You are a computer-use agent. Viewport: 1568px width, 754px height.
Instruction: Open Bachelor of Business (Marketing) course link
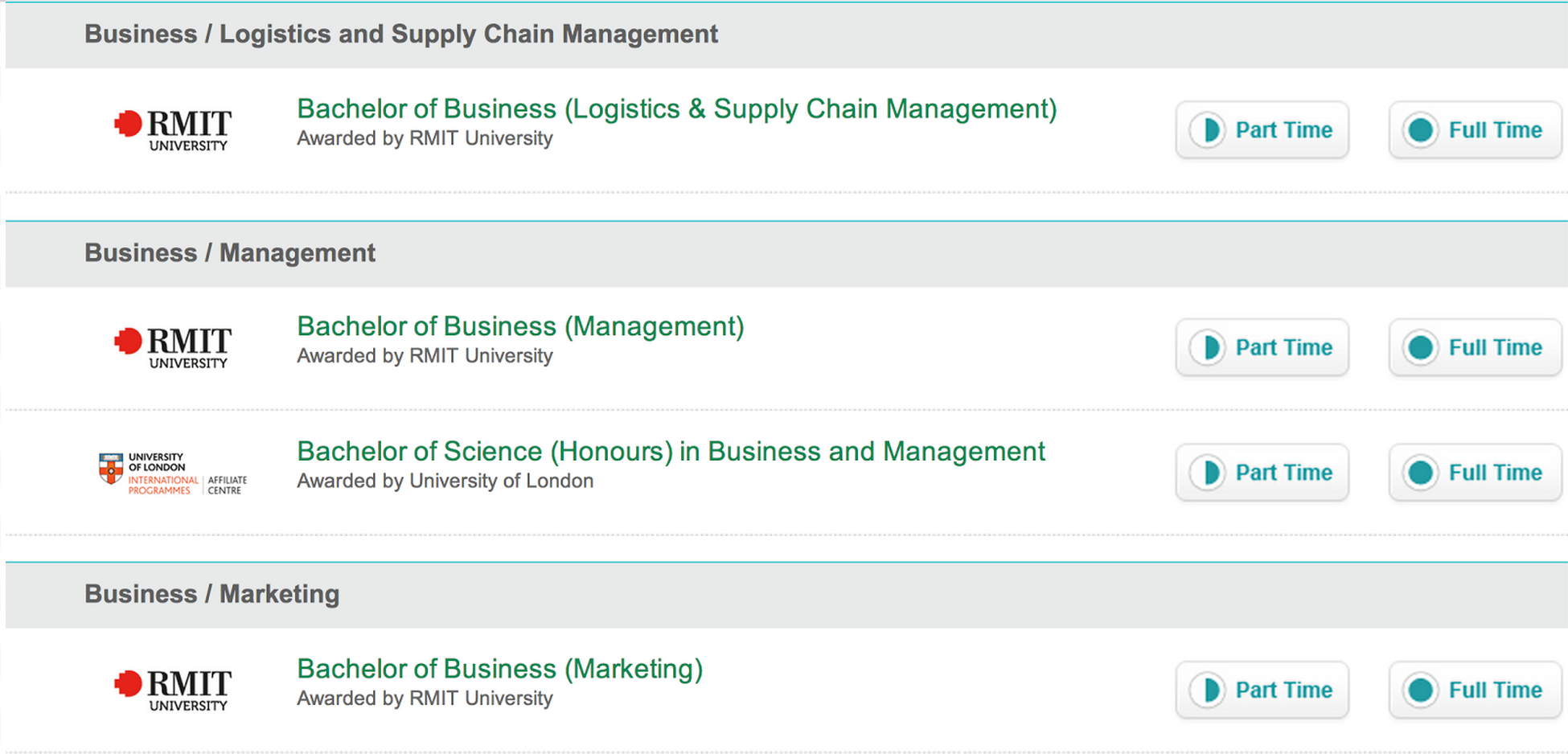tap(499, 669)
